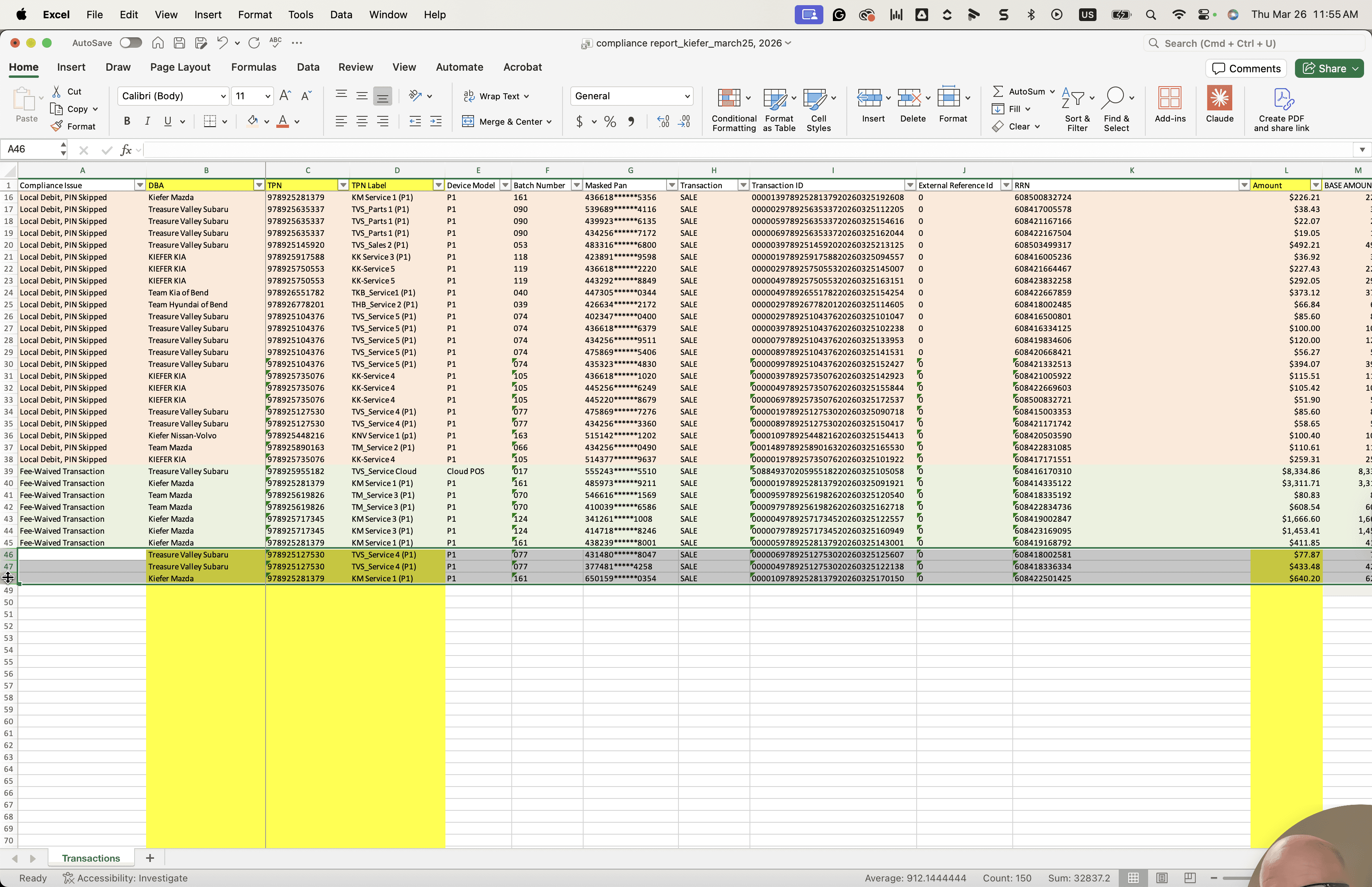Click the Name Box showing A46
The width and height of the screenshot is (1372, 887).
[x=30, y=150]
